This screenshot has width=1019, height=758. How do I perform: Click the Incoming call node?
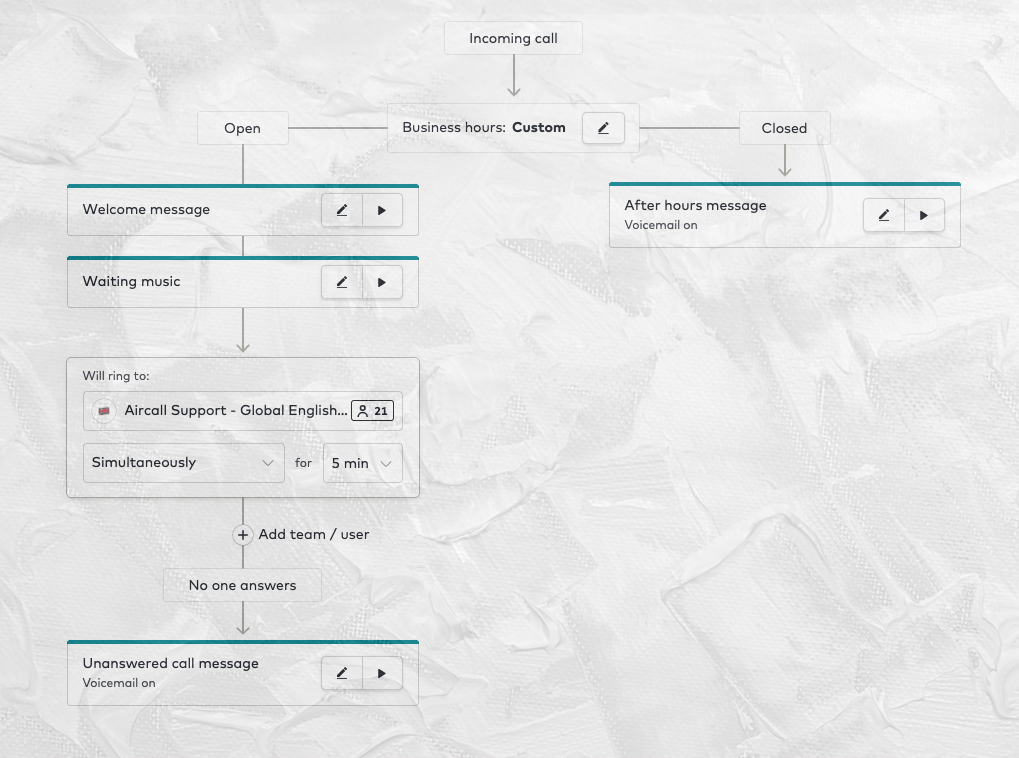click(513, 39)
